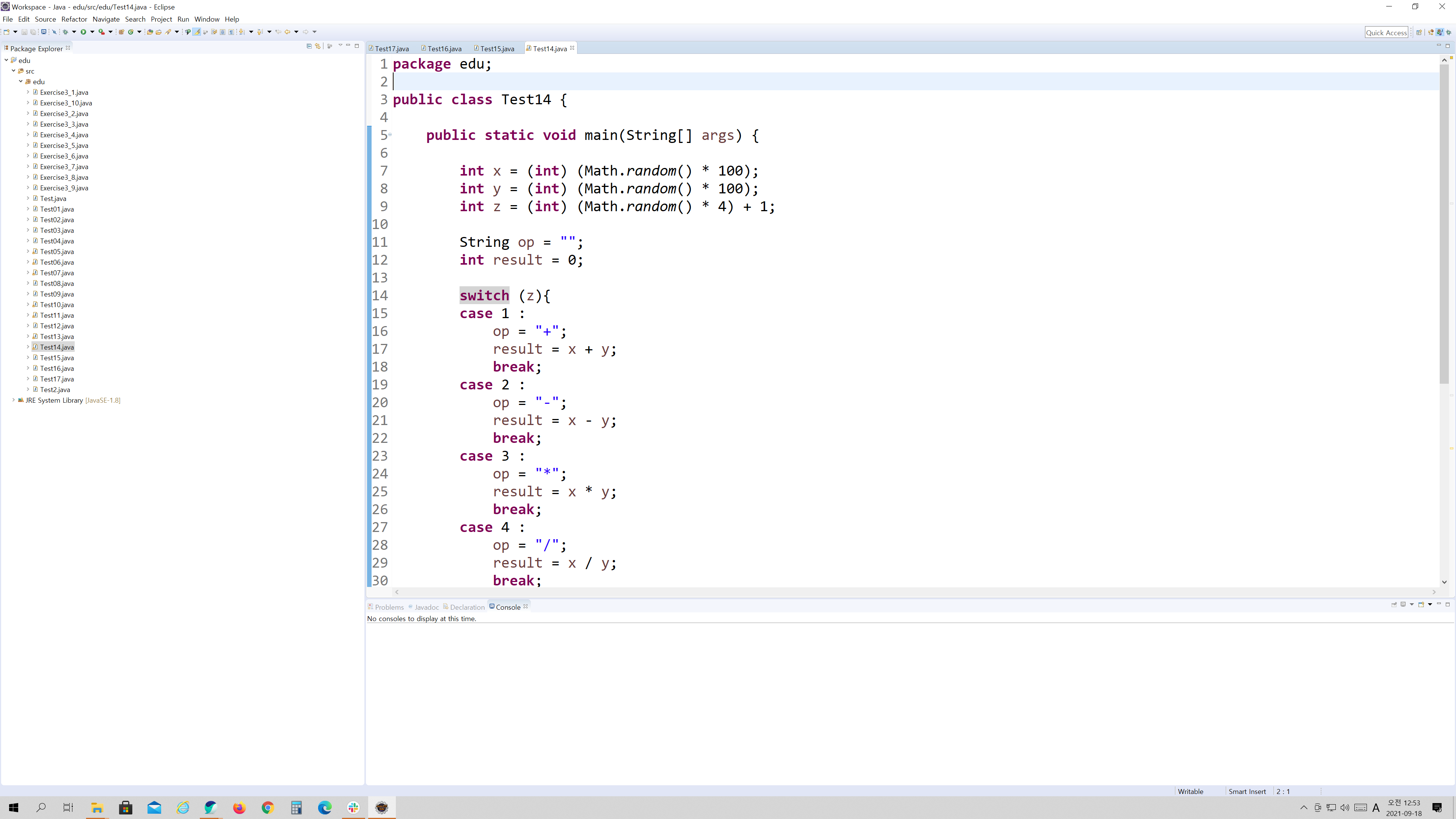
Task: Click the Open Perspective icon
Action: [x=1419, y=32]
